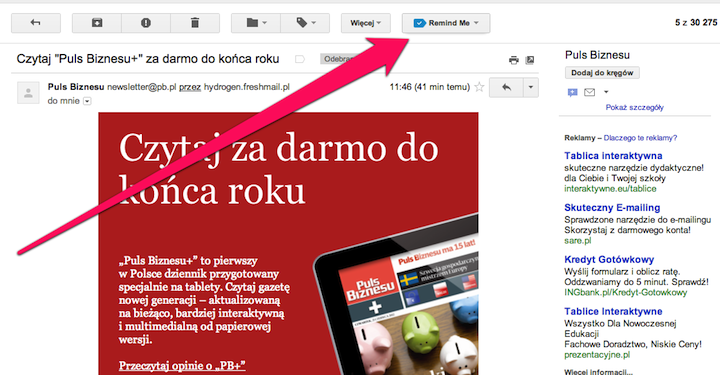Send email to contact envelope icon

click(x=590, y=92)
